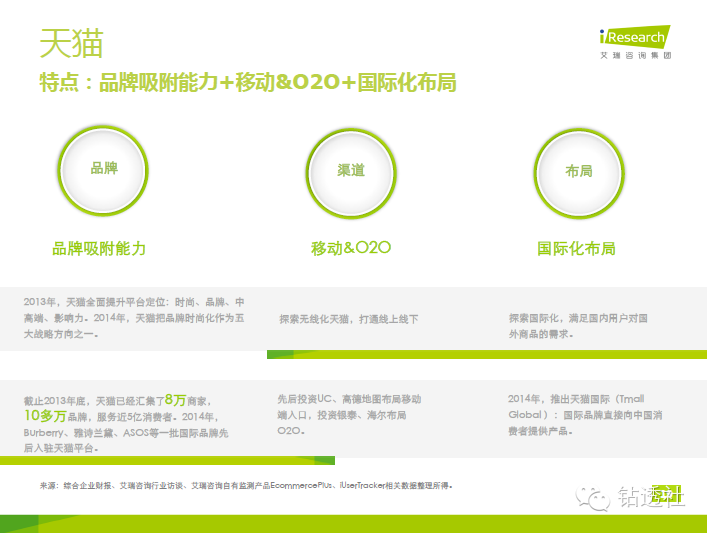Viewport: 707px width, 533px height.
Task: Click the highlighted figure 10多万
Action: tap(45, 416)
